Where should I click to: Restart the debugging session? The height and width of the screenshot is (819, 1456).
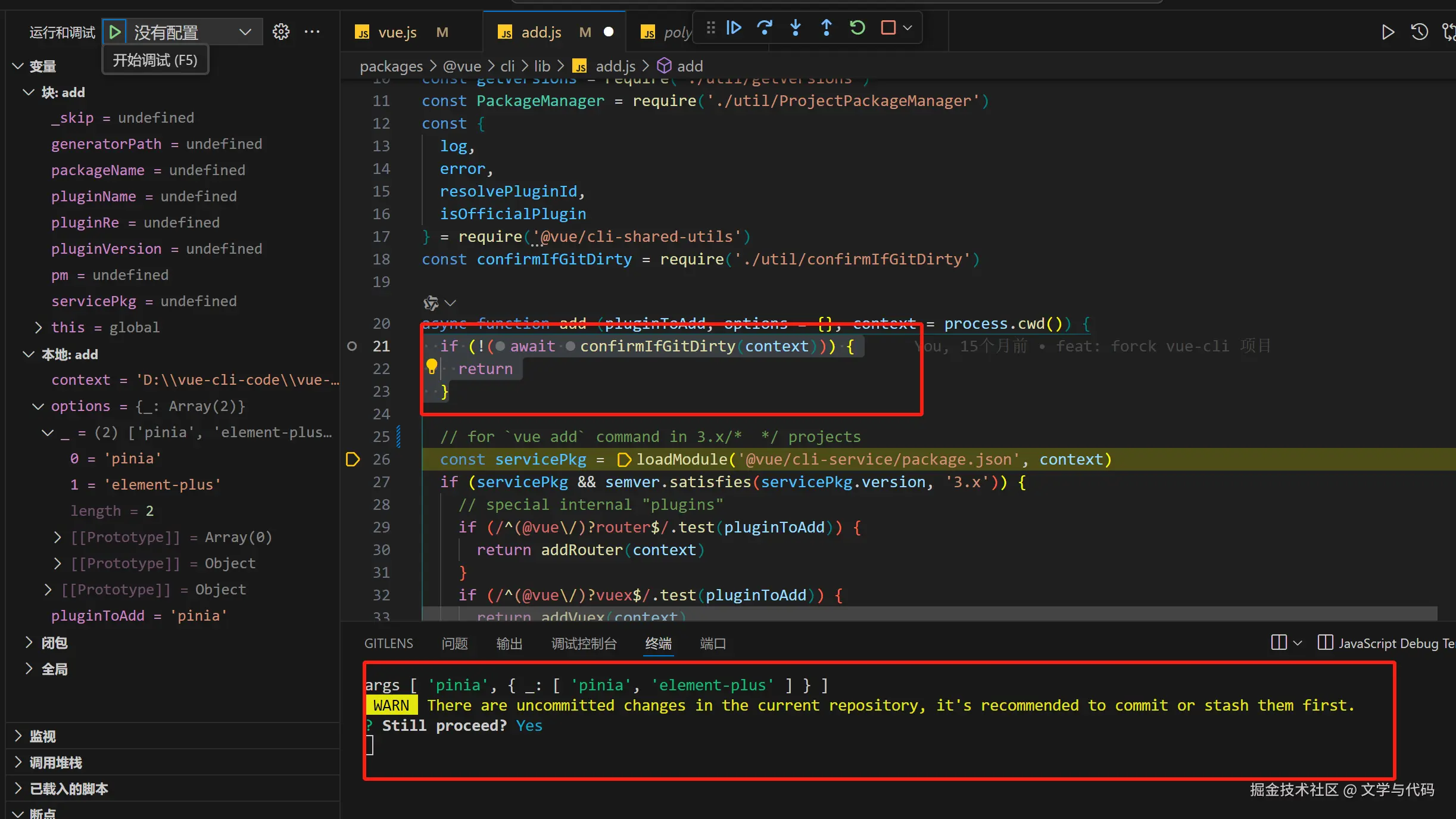[857, 27]
